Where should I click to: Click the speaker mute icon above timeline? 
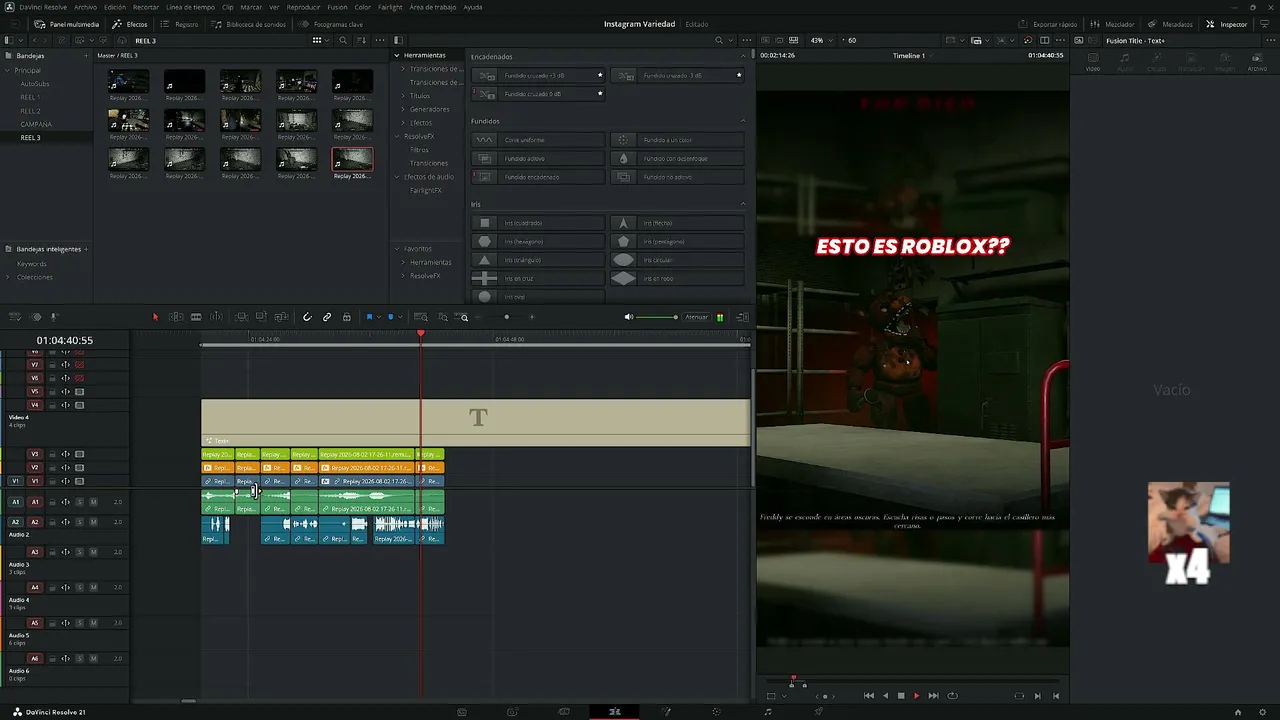tap(629, 317)
